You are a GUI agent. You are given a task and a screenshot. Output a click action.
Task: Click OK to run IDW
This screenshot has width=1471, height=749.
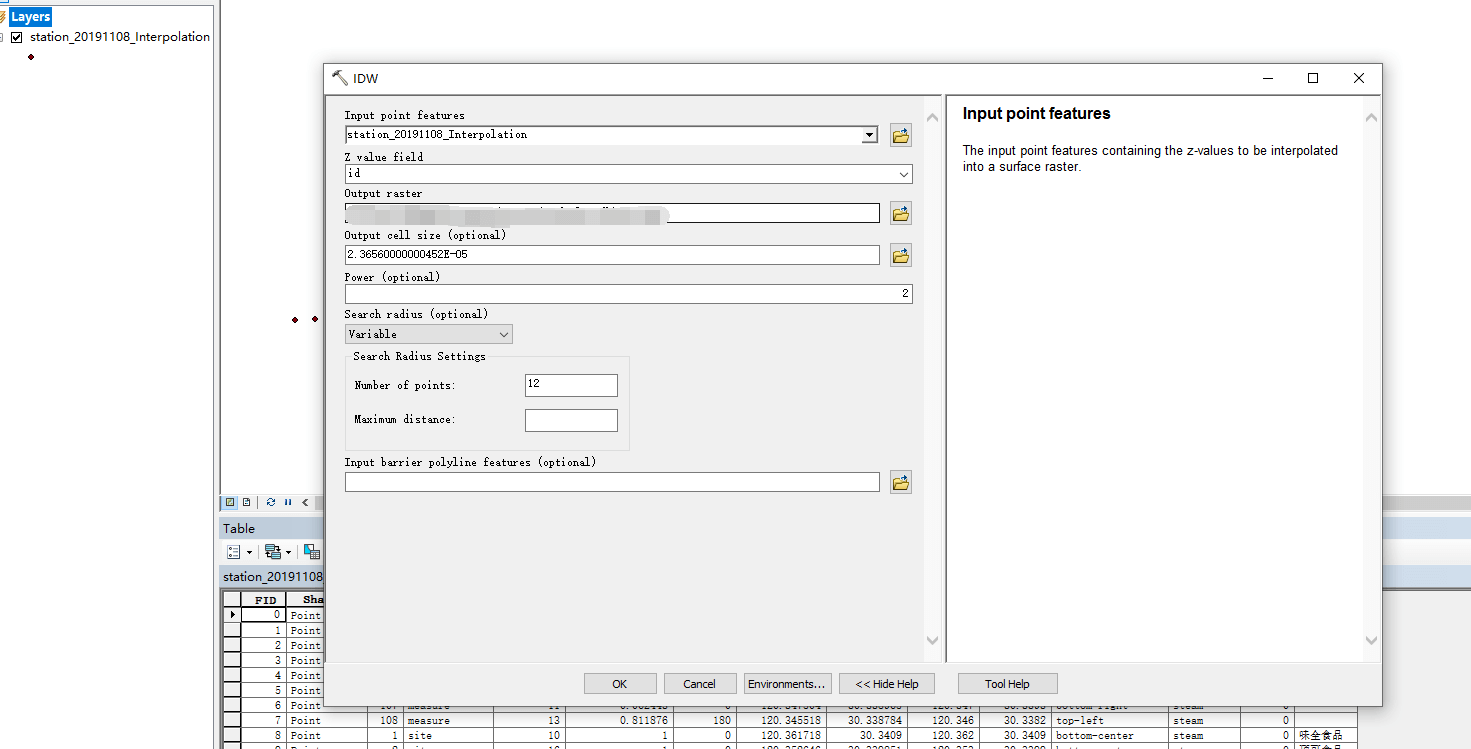tap(620, 684)
